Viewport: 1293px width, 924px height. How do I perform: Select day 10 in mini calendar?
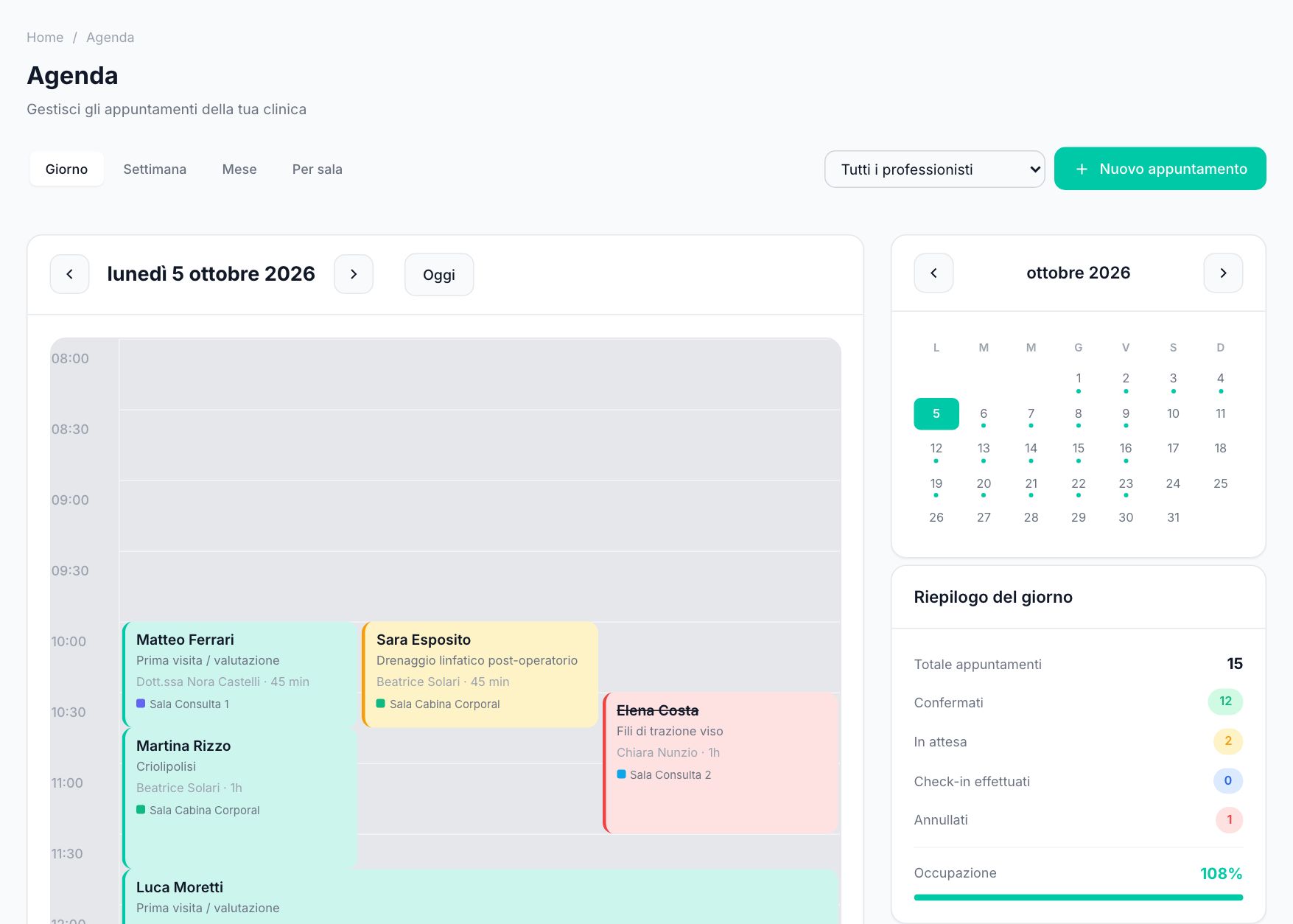click(1173, 413)
